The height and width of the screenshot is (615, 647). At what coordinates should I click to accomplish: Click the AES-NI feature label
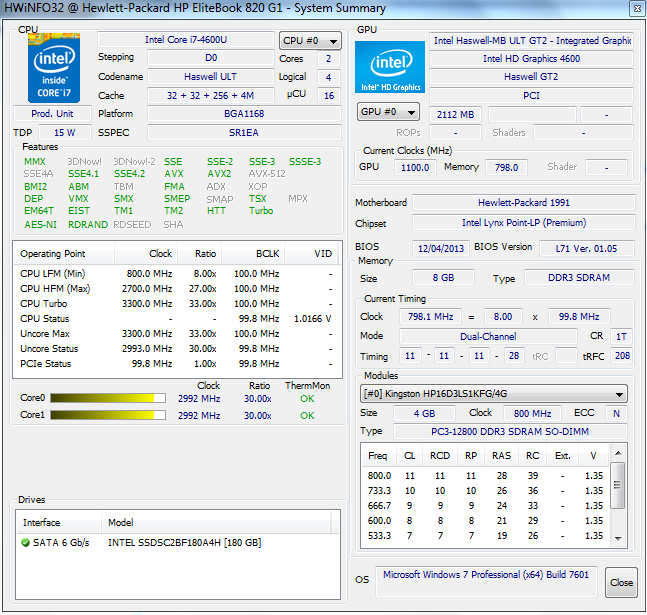(40, 225)
